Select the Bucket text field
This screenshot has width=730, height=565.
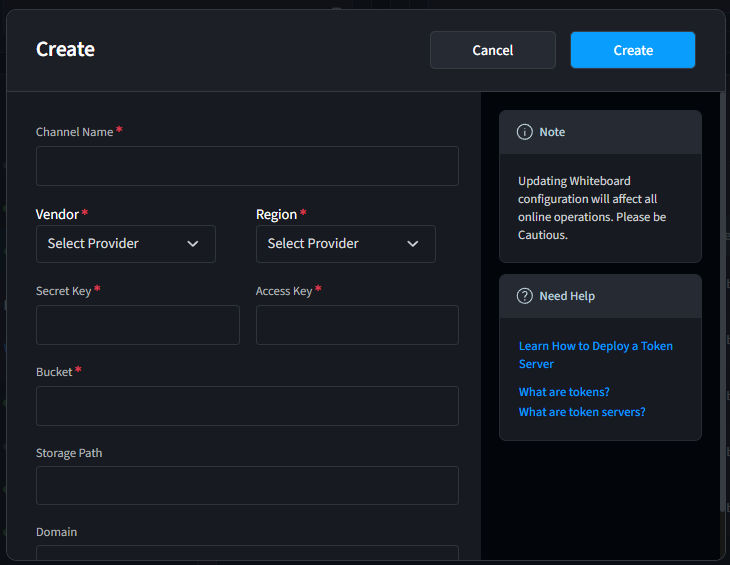tap(247, 406)
